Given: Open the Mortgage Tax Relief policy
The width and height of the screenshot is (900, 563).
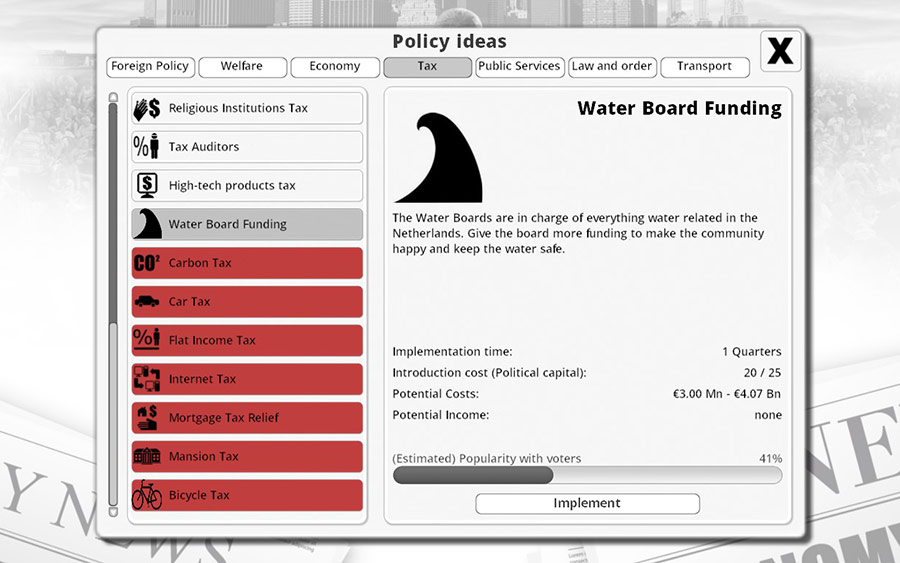Looking at the screenshot, I should (247, 418).
